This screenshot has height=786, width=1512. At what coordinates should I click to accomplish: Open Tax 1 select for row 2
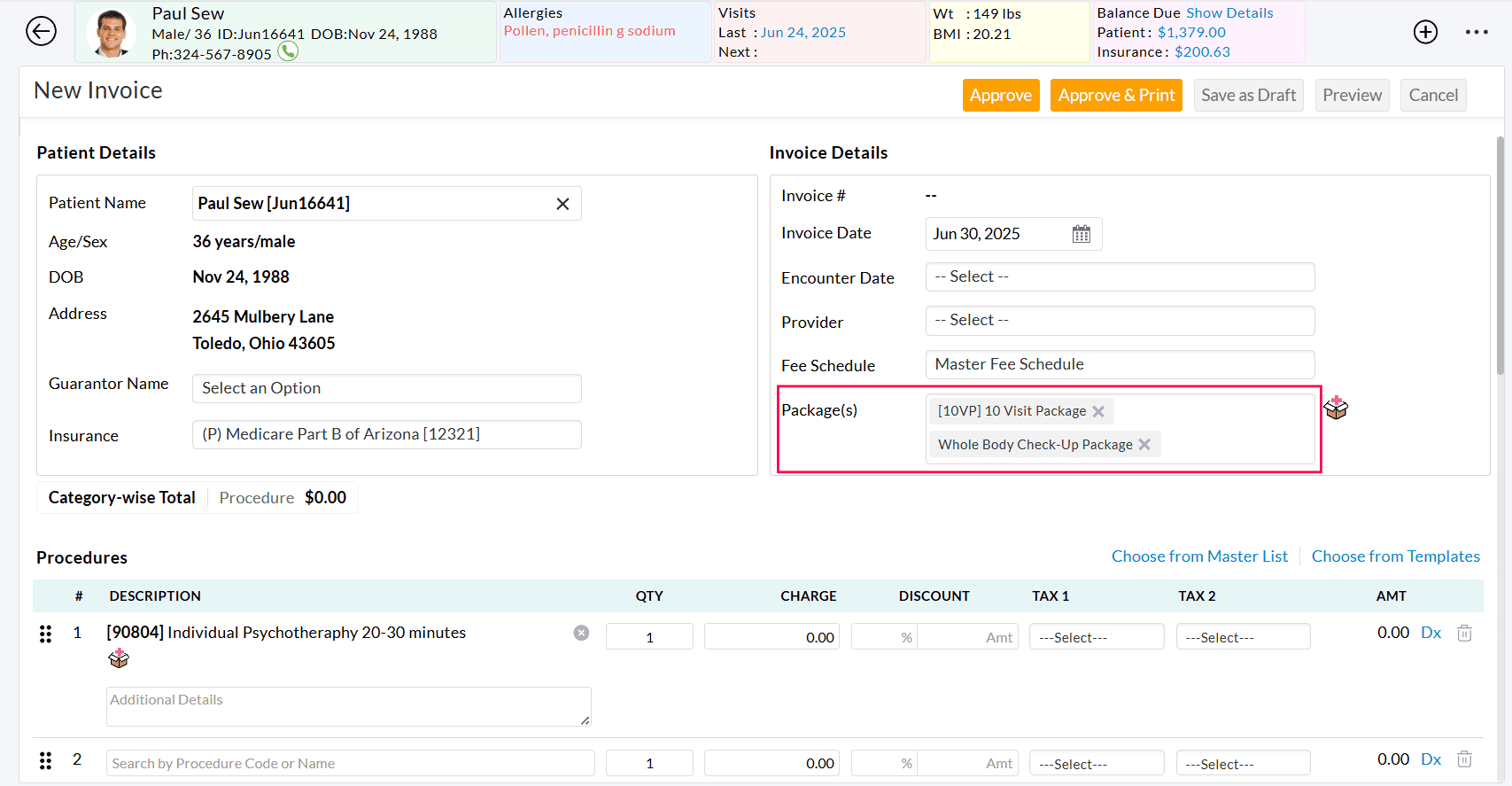pos(1097,764)
